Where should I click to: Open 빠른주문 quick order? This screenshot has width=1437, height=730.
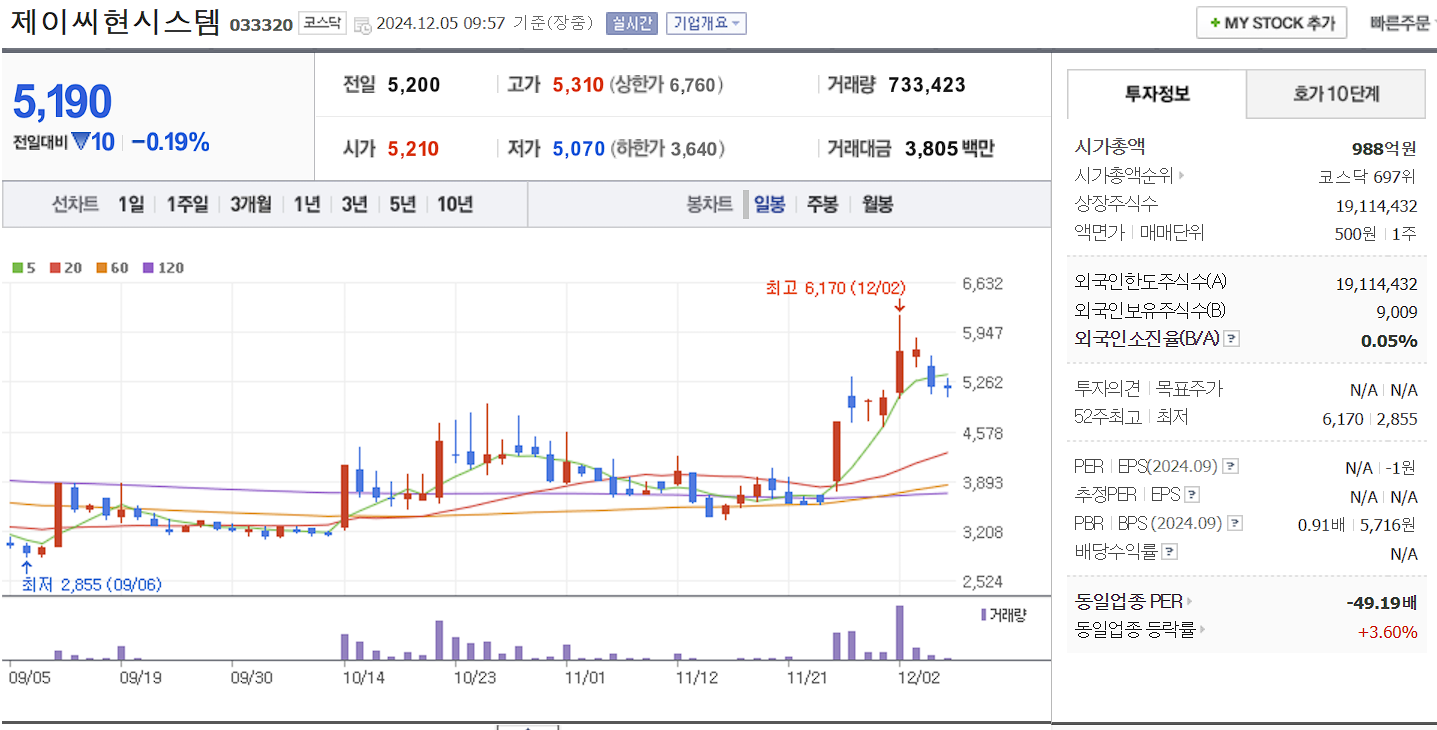[x=1401, y=22]
